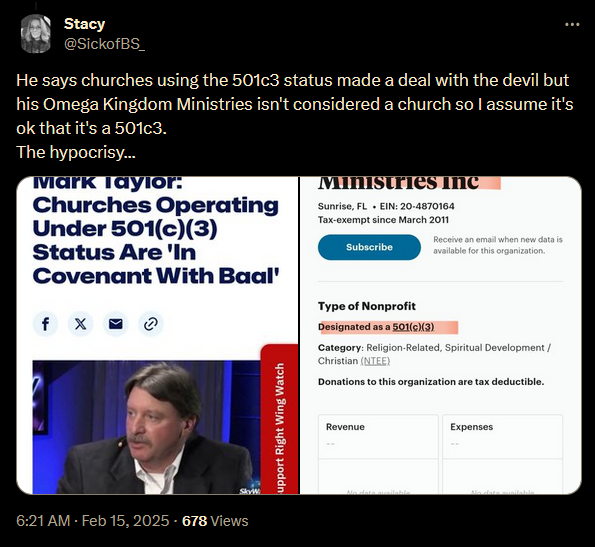This screenshot has width=595, height=547.
Task: Click the 678 Views count
Action: click(215, 520)
